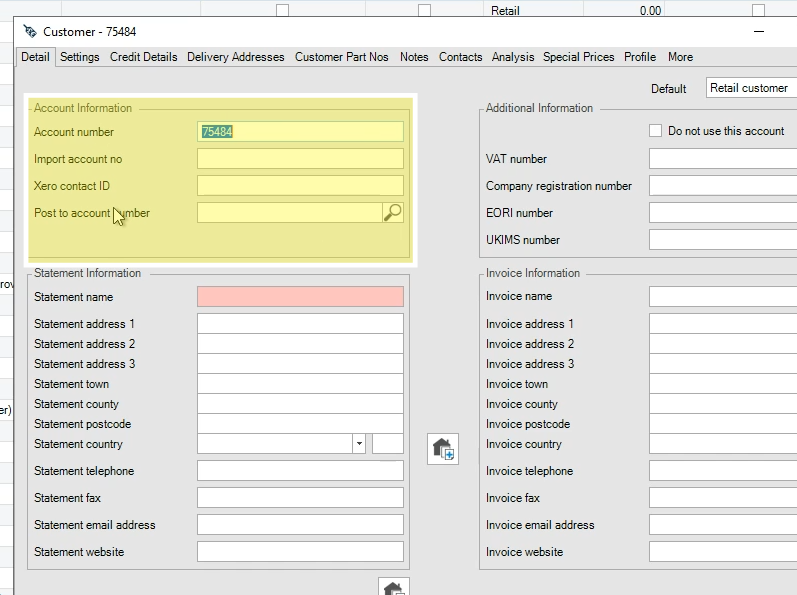
Task: Click the pink Statement name field
Action: coord(300,297)
